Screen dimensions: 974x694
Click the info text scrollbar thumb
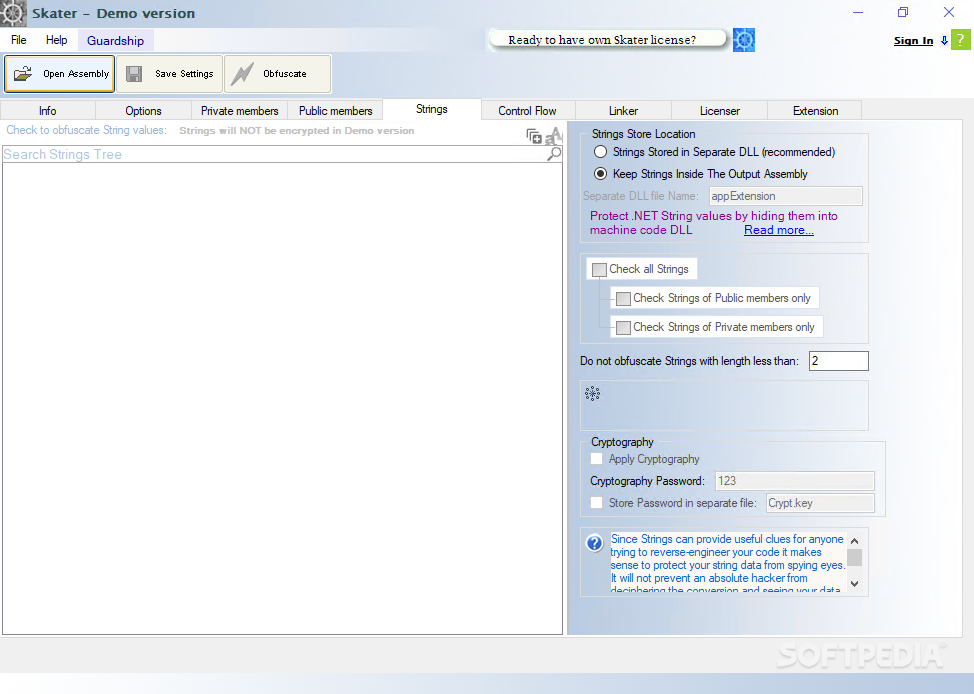click(x=854, y=557)
